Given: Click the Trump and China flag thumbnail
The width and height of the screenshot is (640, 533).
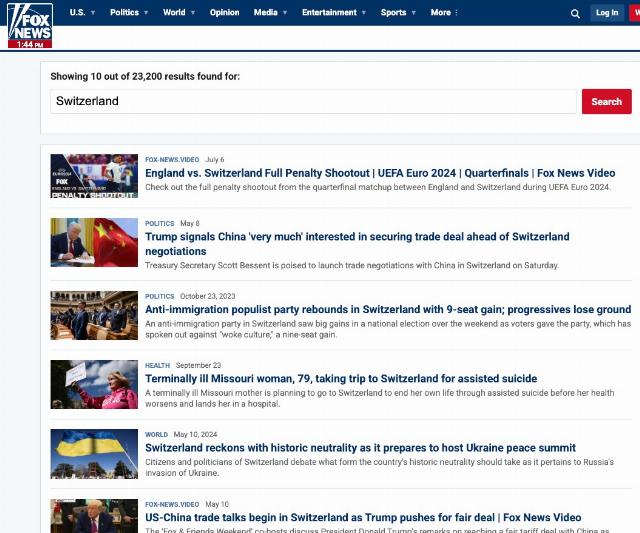Looking at the screenshot, I should click(94, 242).
